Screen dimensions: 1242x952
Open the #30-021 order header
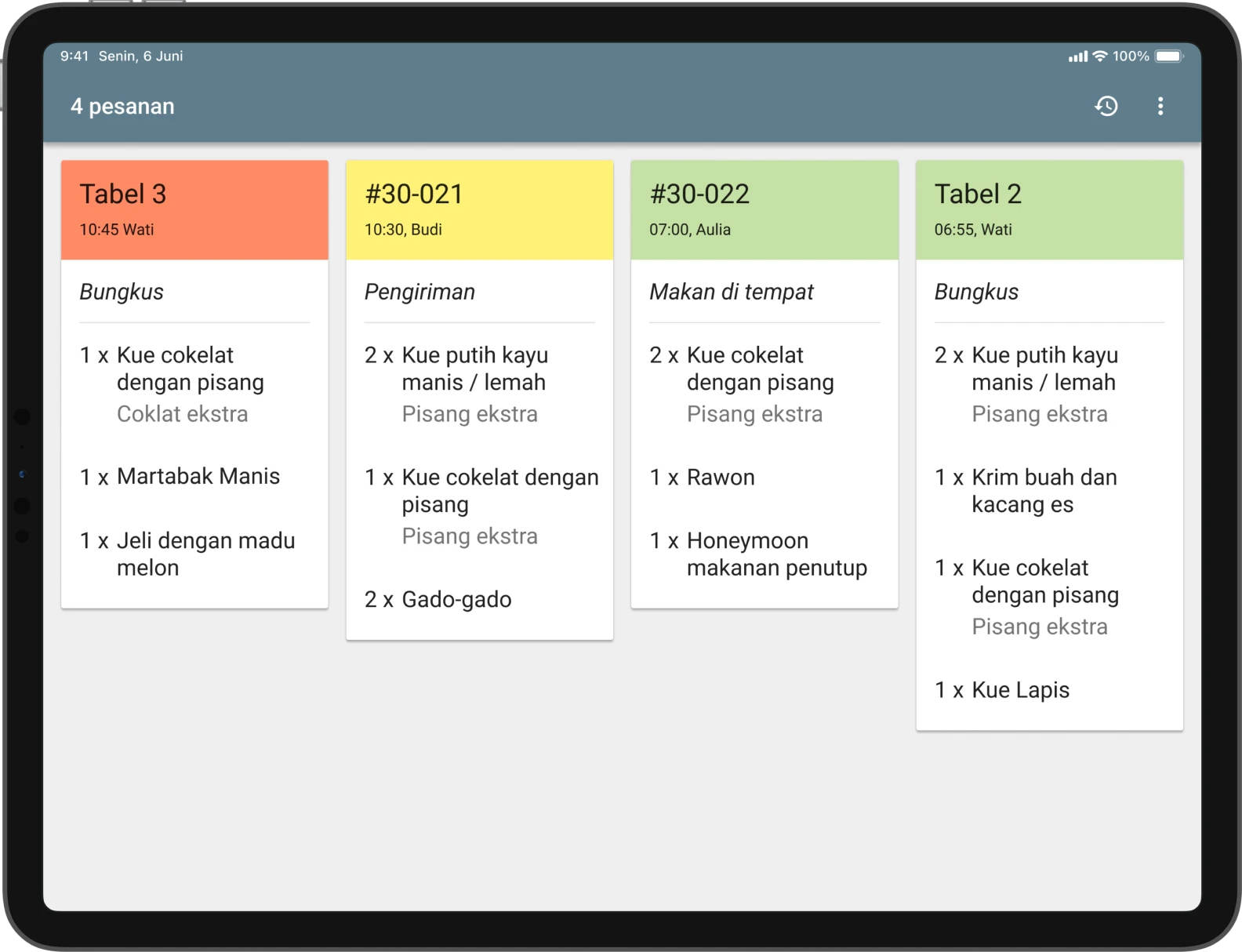[x=479, y=209]
